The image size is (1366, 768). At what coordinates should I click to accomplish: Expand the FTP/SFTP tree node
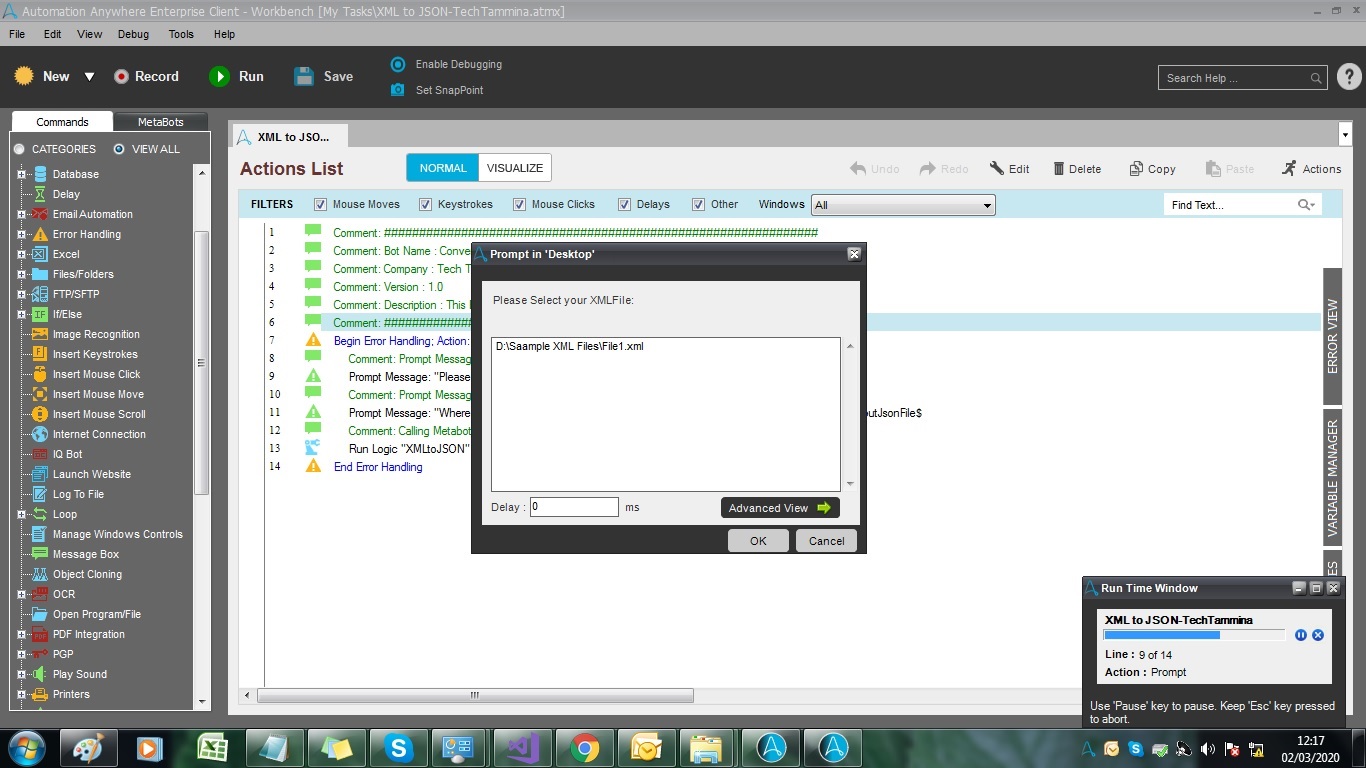[22, 294]
